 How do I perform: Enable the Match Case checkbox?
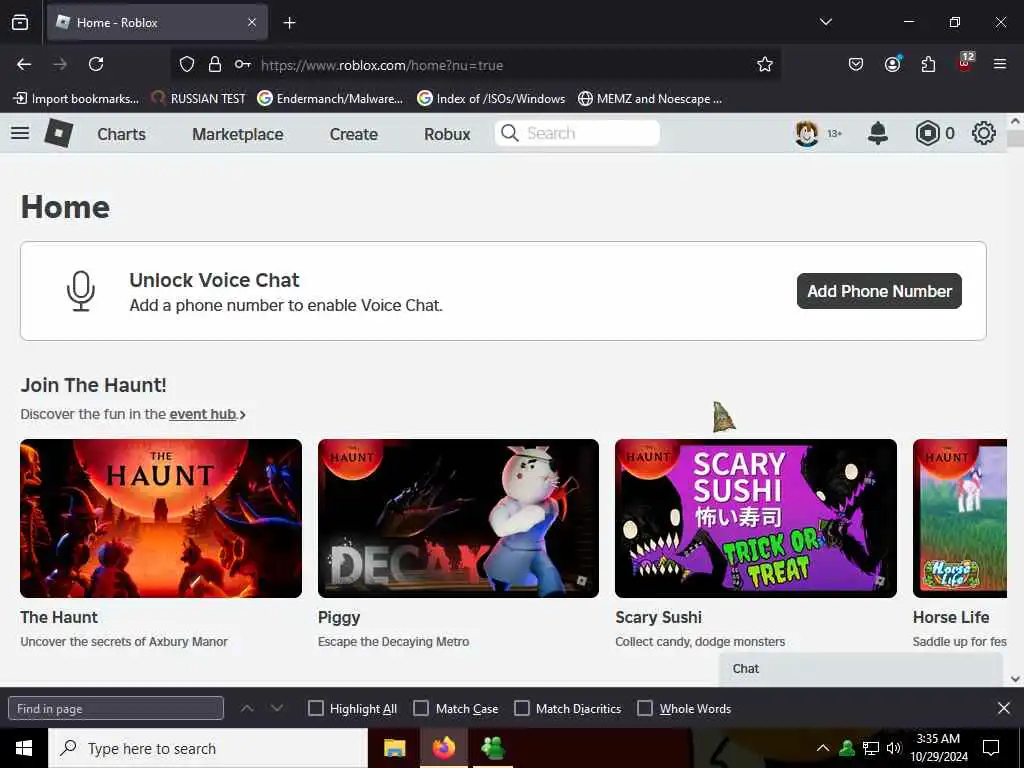421,709
